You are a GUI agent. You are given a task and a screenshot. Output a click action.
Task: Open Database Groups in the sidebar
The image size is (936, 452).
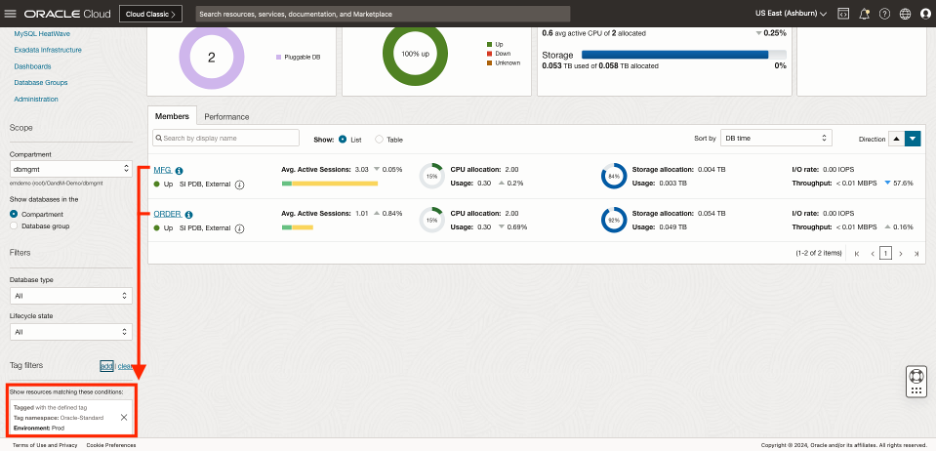click(41, 82)
